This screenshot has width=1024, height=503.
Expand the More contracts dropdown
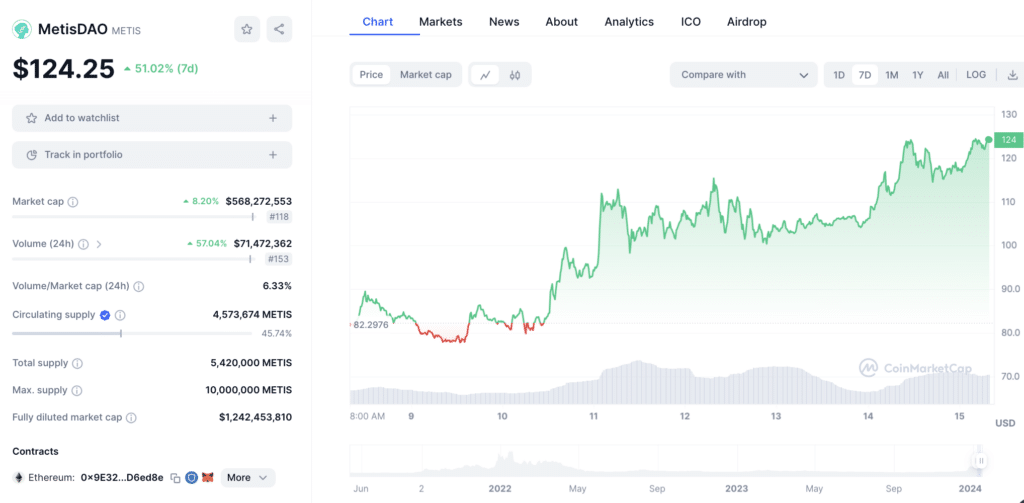click(248, 478)
